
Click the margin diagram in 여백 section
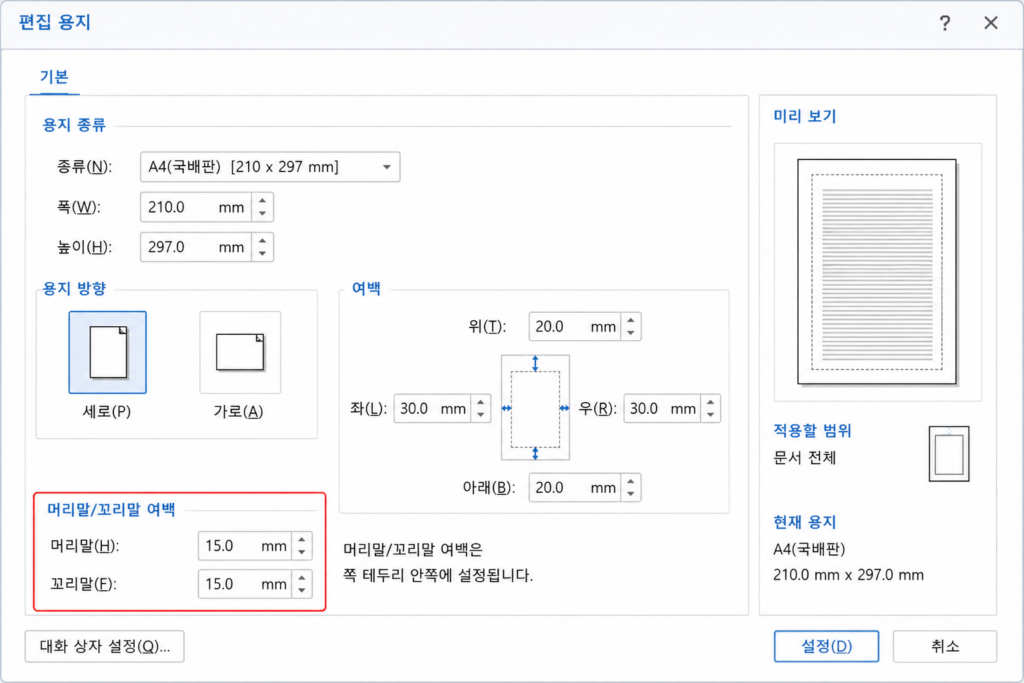(x=535, y=407)
